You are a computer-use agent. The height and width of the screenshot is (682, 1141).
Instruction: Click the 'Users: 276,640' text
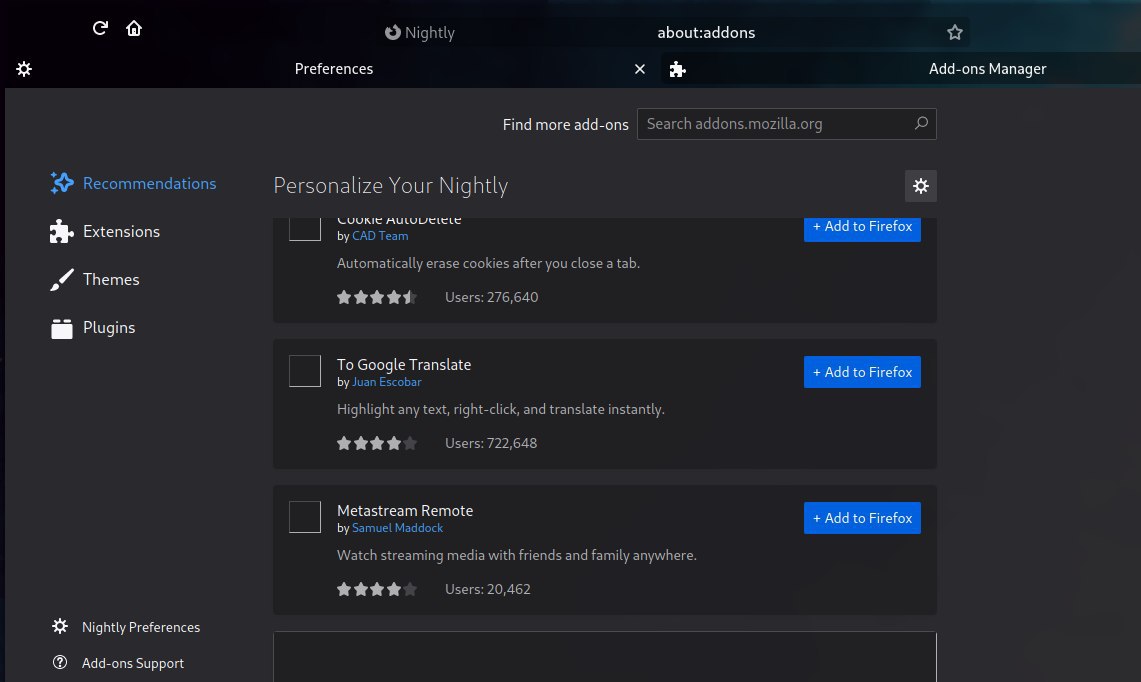coord(492,297)
